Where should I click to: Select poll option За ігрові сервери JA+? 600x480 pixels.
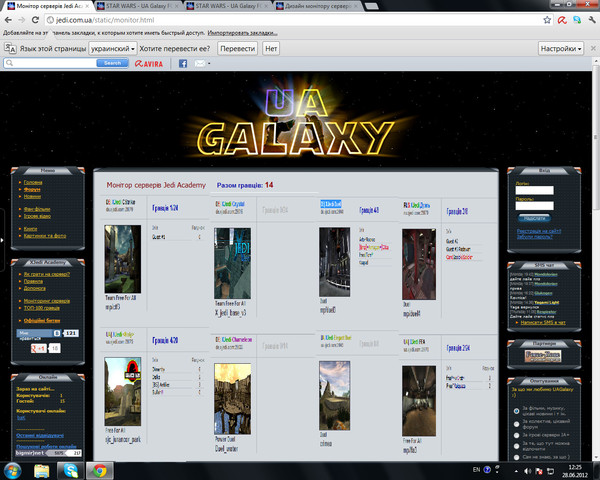(516, 435)
